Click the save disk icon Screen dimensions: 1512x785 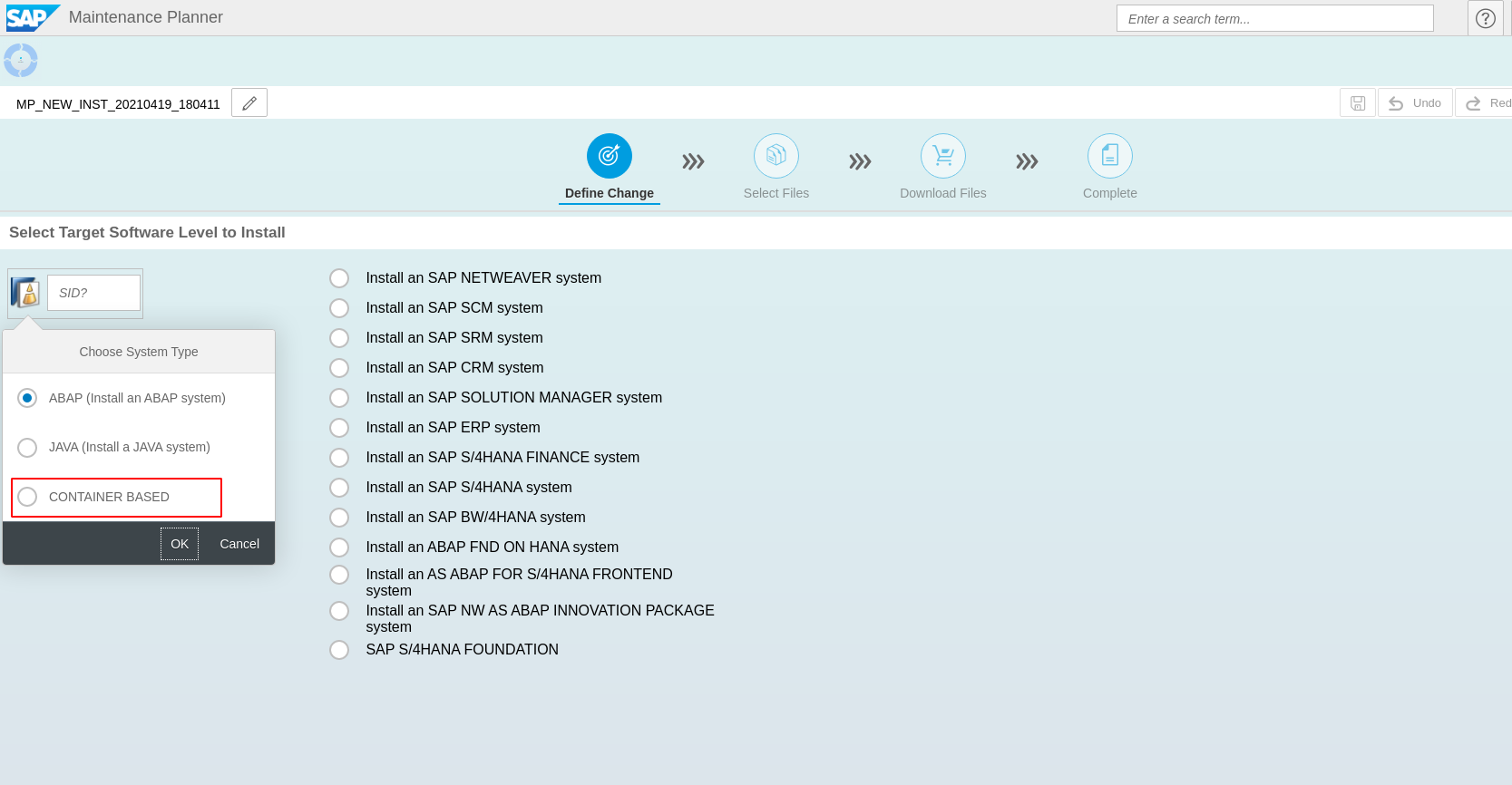click(1358, 103)
